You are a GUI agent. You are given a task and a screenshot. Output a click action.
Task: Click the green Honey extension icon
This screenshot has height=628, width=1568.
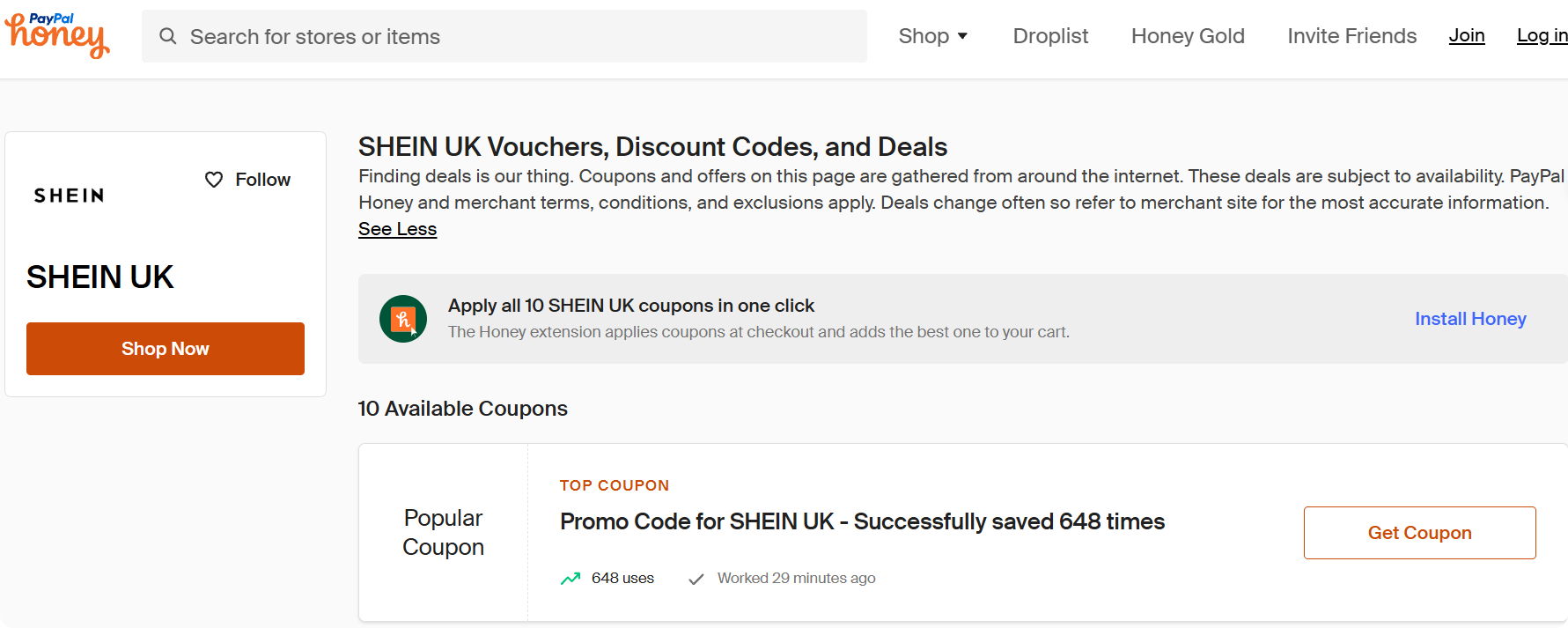tap(403, 319)
